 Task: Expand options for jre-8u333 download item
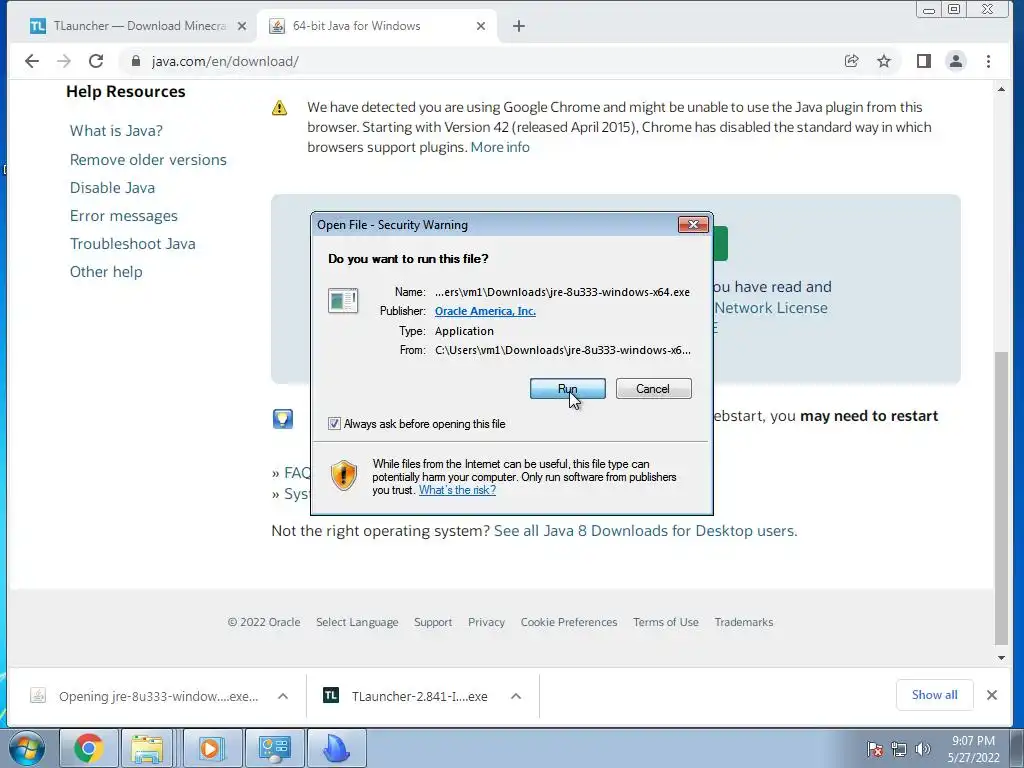click(x=283, y=696)
